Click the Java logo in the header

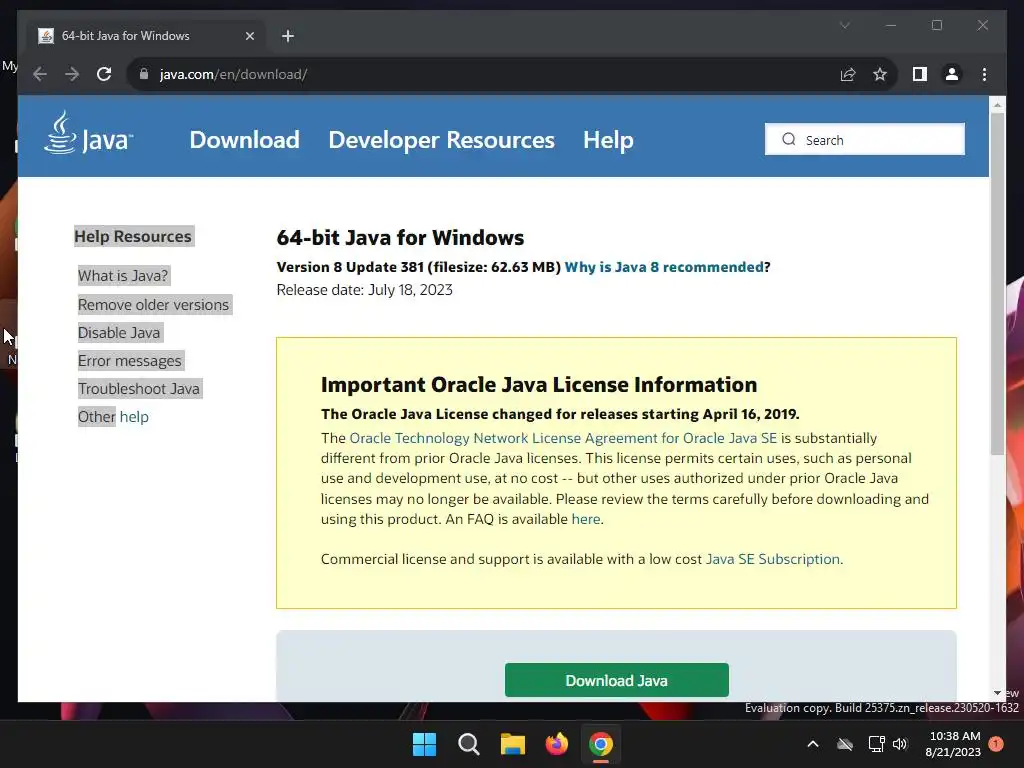click(x=88, y=133)
